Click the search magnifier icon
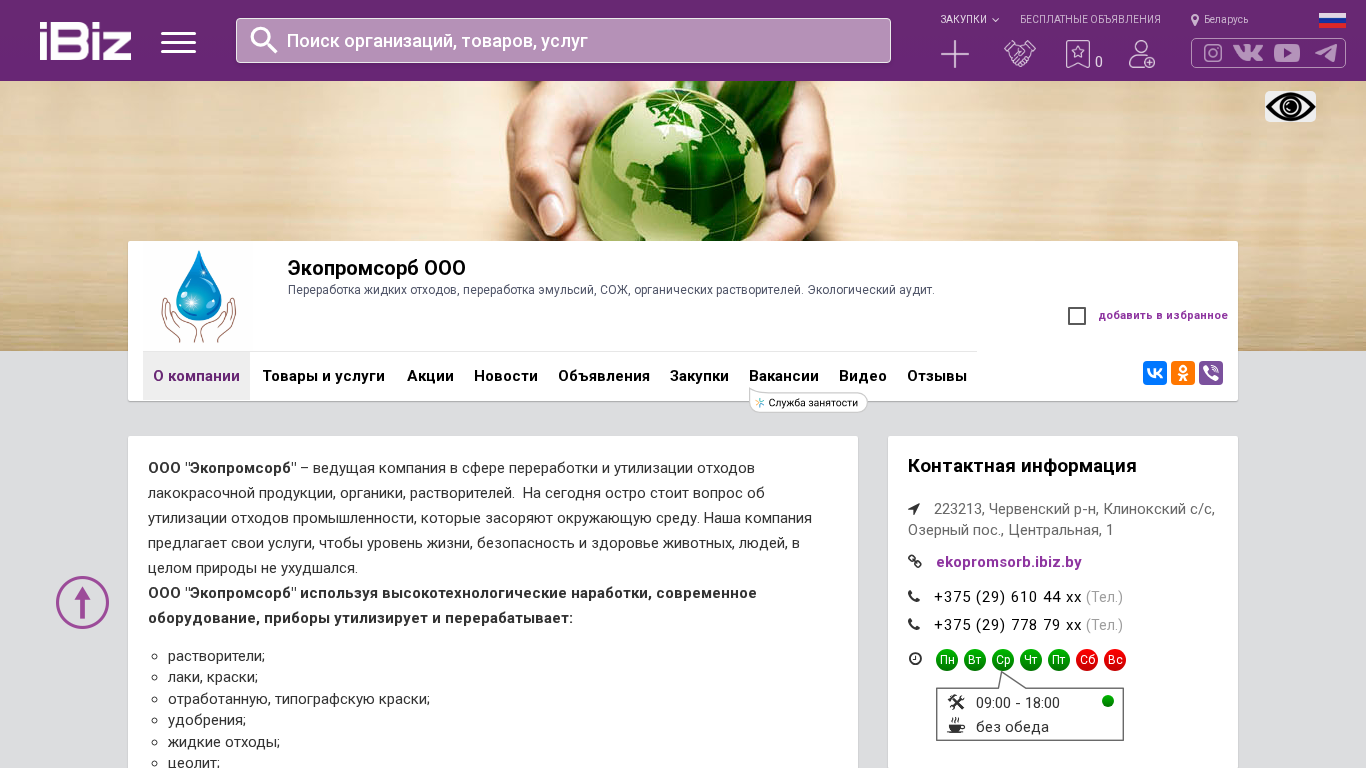 264,40
